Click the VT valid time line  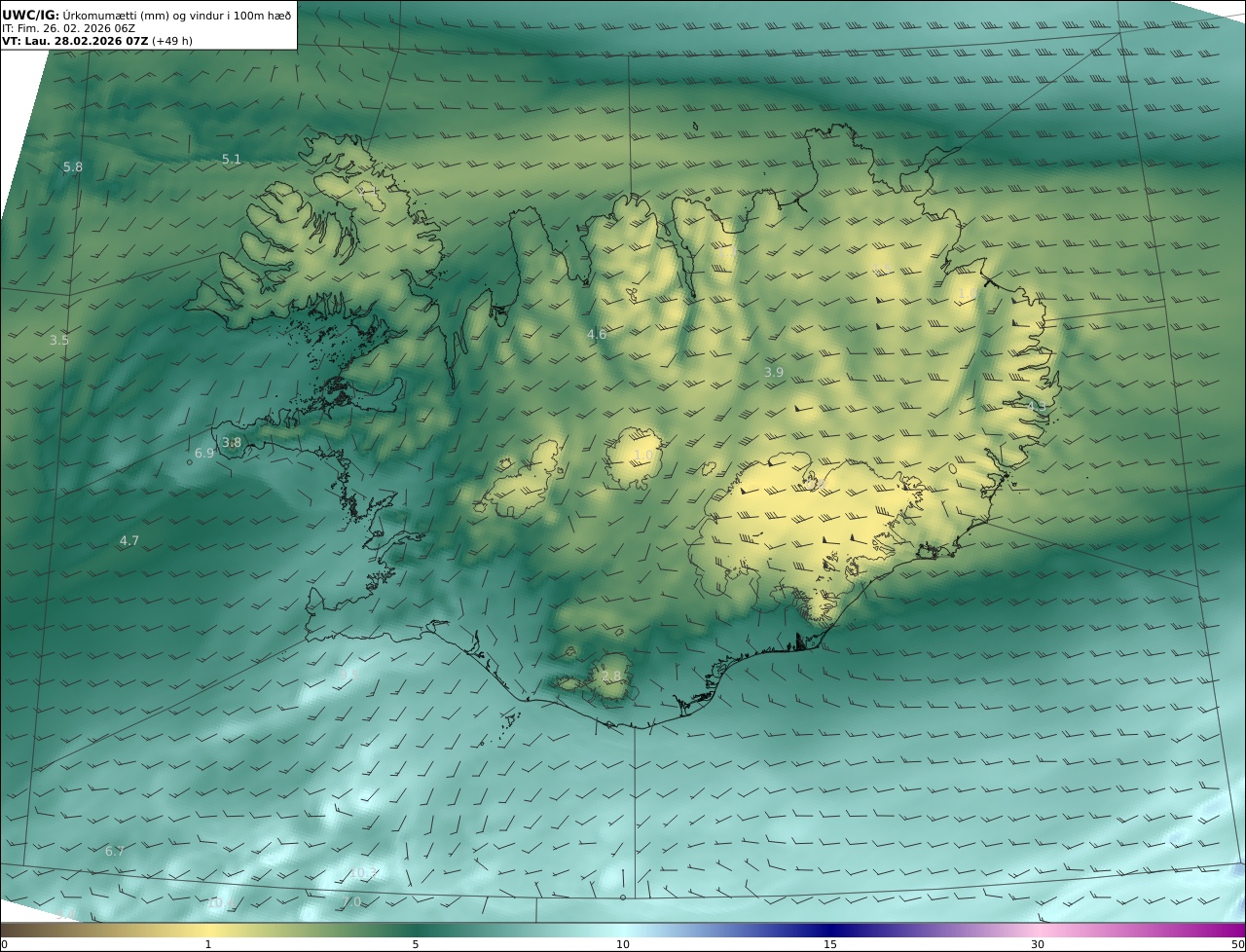pos(97,42)
